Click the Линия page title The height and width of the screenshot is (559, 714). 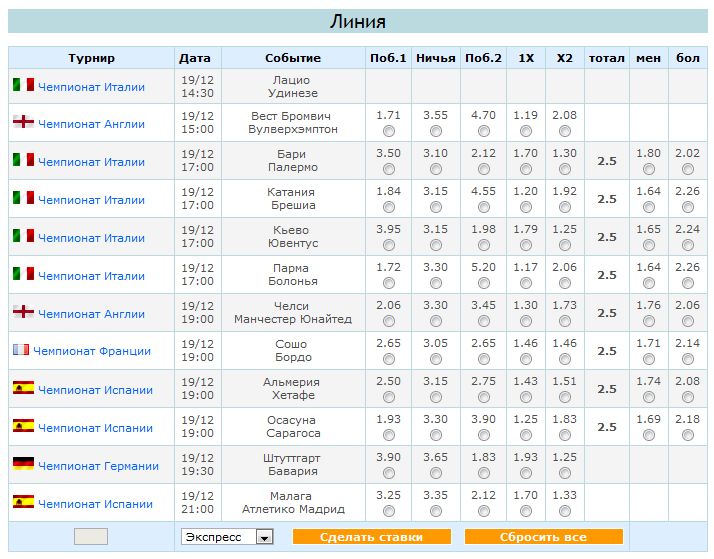click(x=358, y=21)
